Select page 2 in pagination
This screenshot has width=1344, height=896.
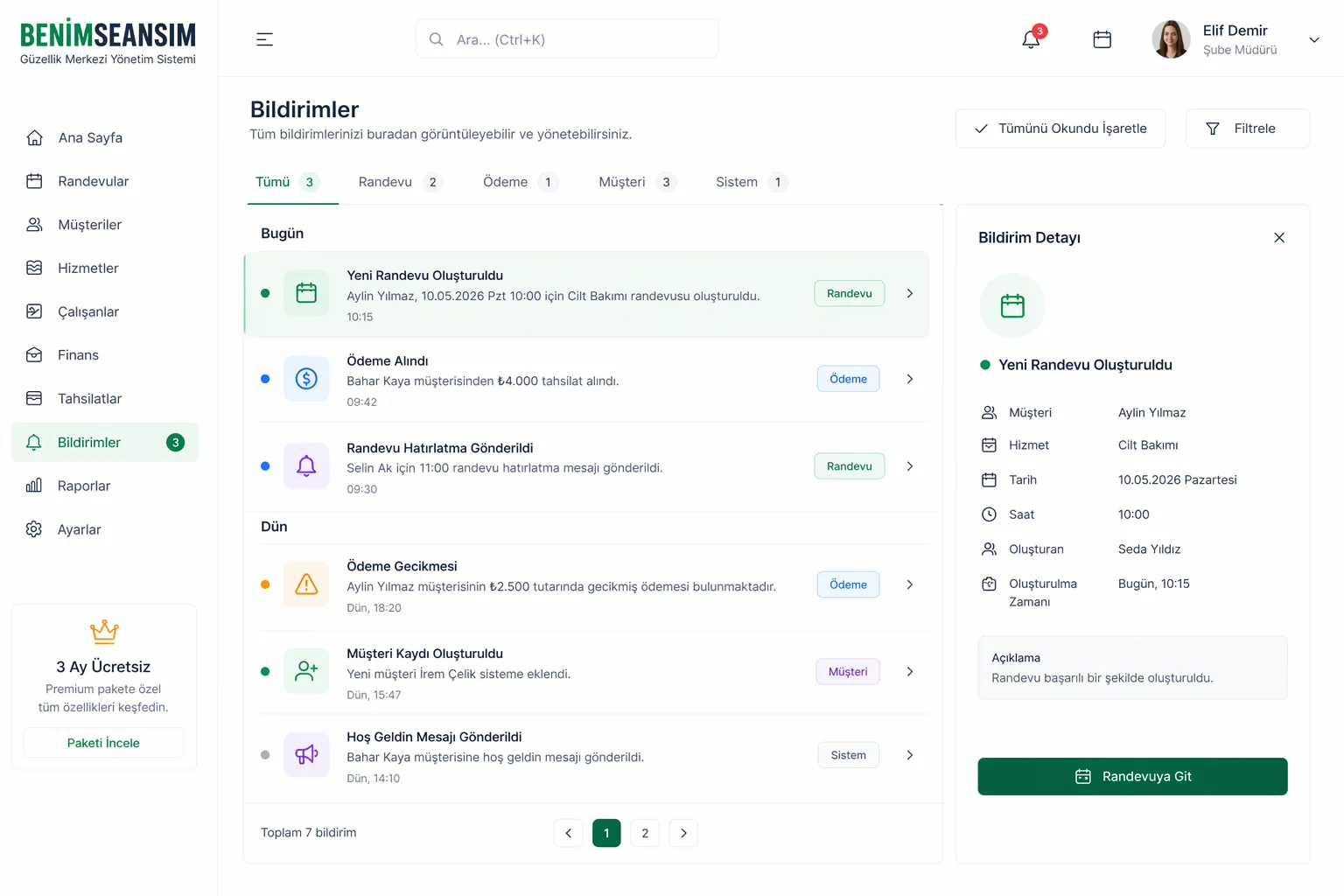[645, 833]
